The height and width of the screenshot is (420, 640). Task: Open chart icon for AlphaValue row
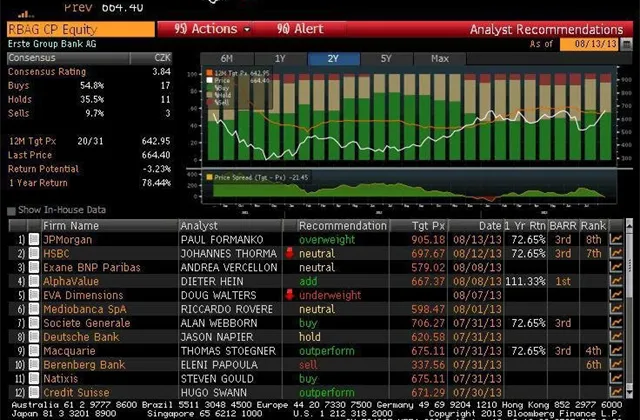tap(616, 281)
